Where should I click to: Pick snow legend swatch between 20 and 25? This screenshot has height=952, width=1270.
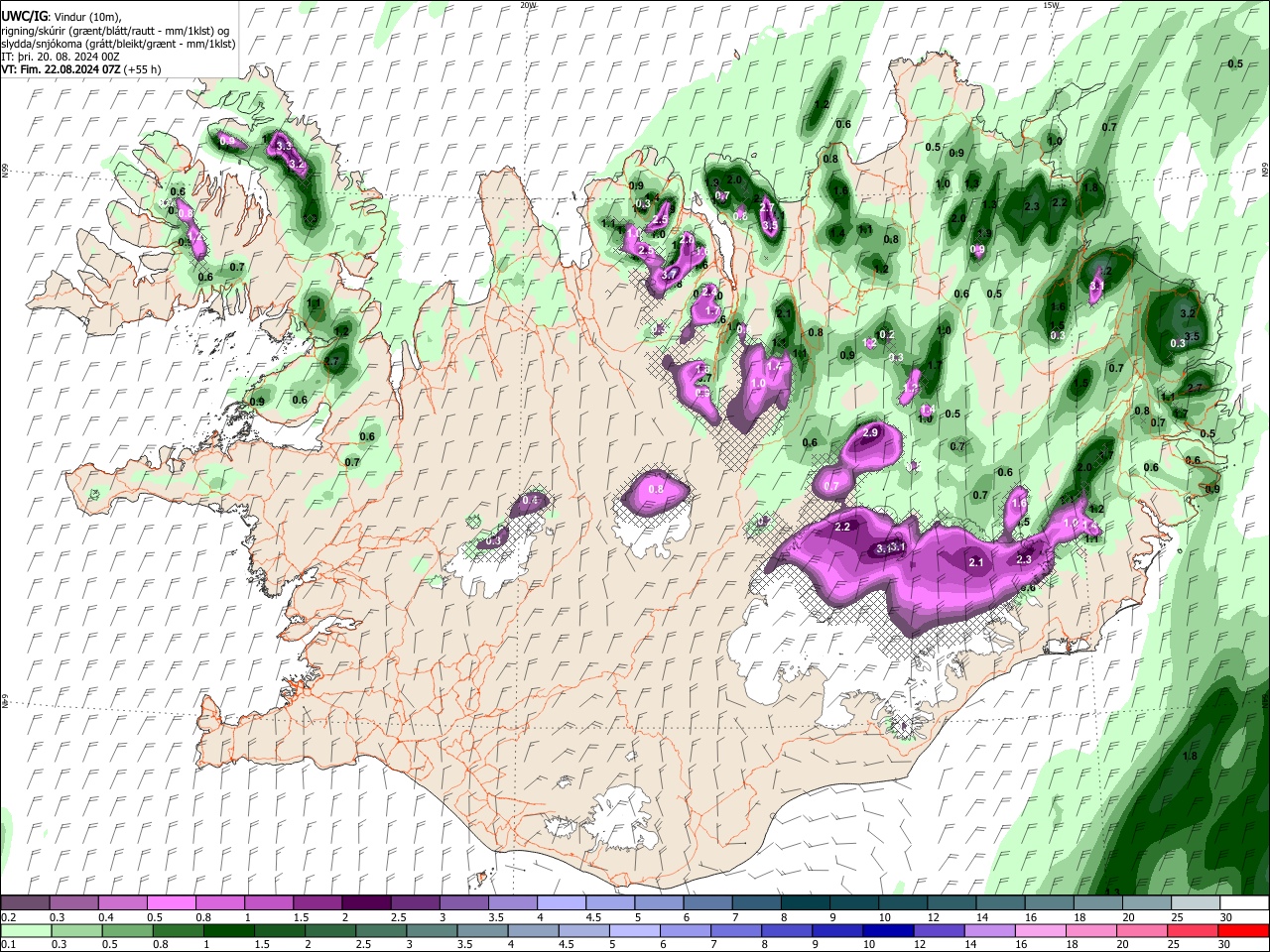[x=1147, y=903]
